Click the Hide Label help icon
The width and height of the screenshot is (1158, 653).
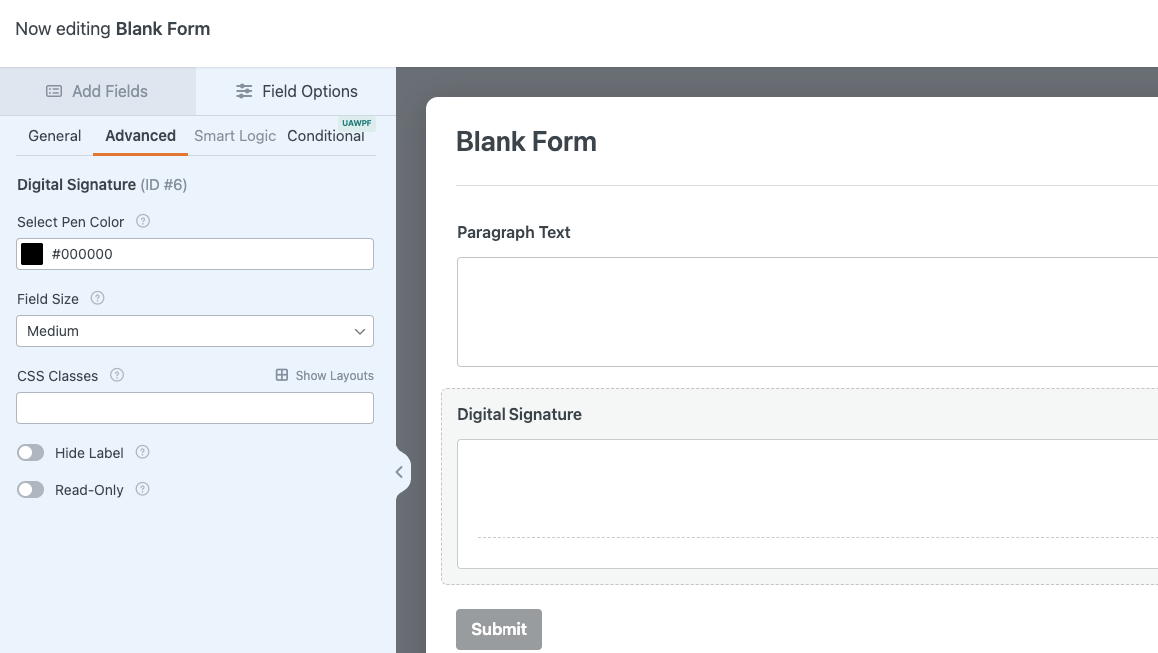tap(143, 452)
